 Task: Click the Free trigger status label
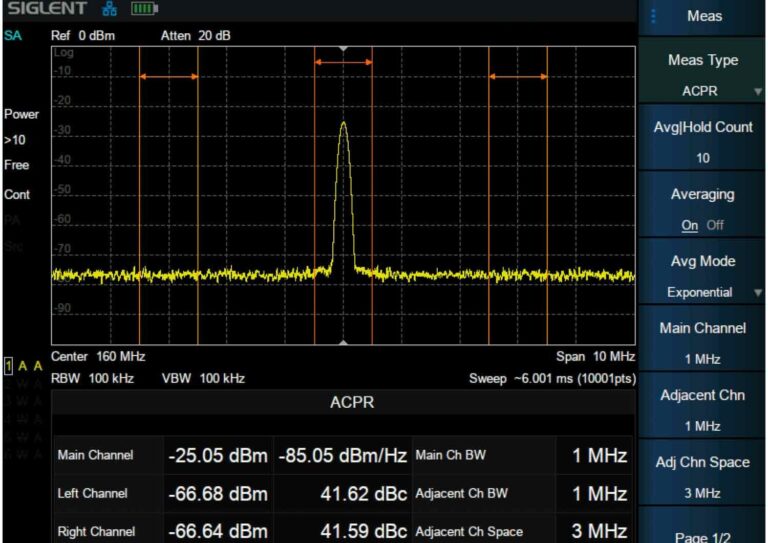[17, 165]
